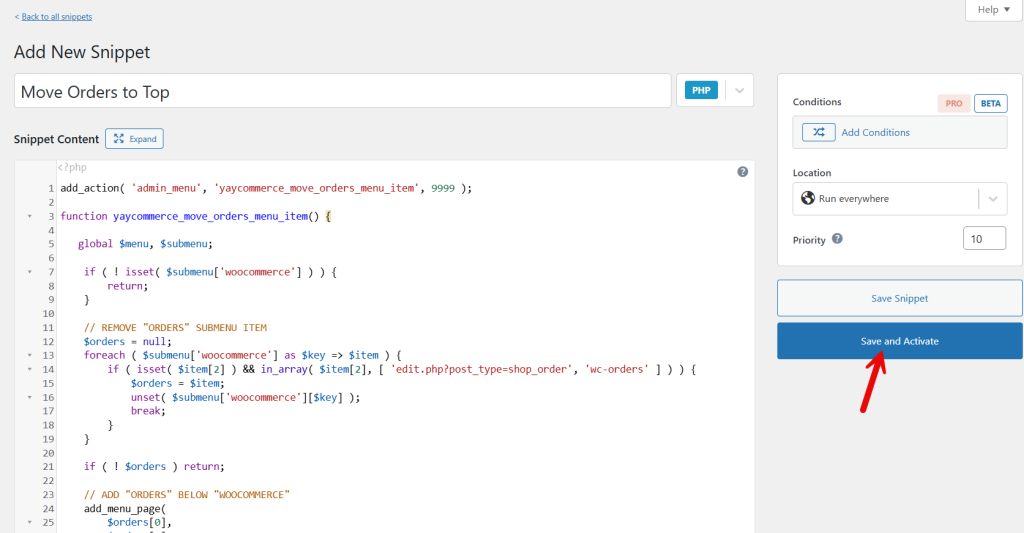
Task: Click the Save and Activate button
Action: point(899,341)
